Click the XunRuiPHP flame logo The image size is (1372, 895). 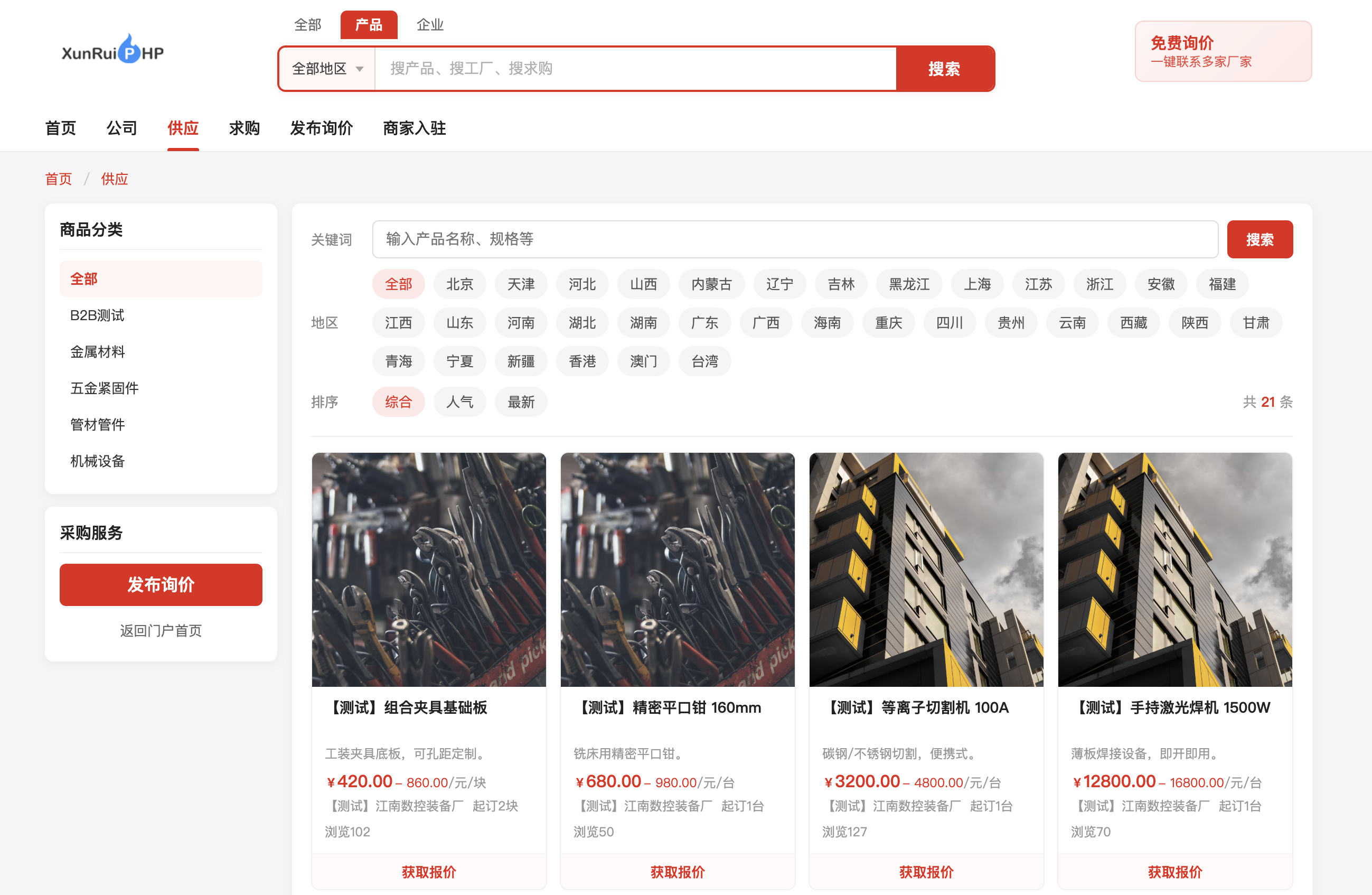[x=113, y=50]
